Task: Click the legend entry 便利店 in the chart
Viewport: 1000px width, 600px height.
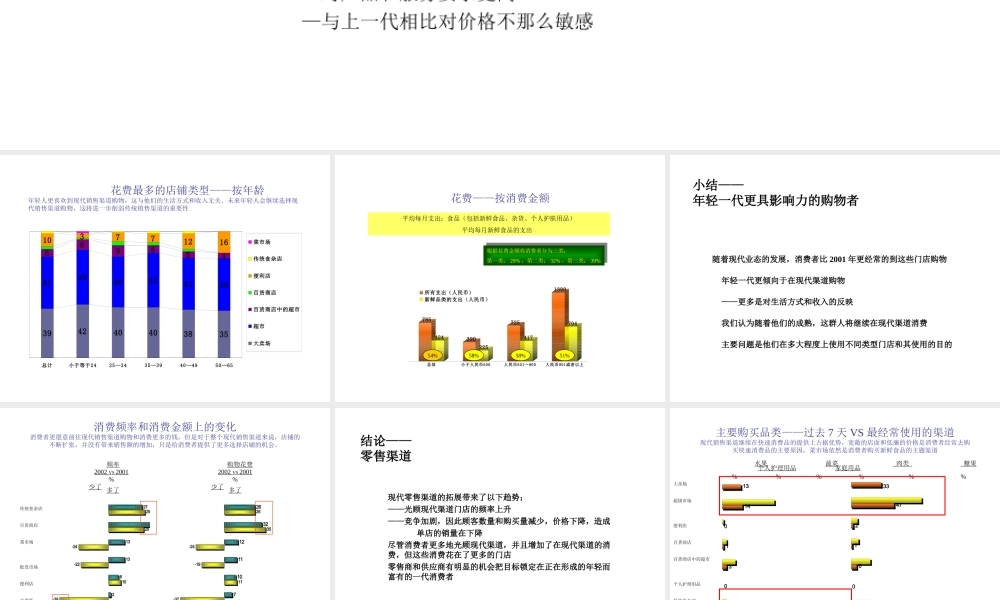Action: click(260, 276)
